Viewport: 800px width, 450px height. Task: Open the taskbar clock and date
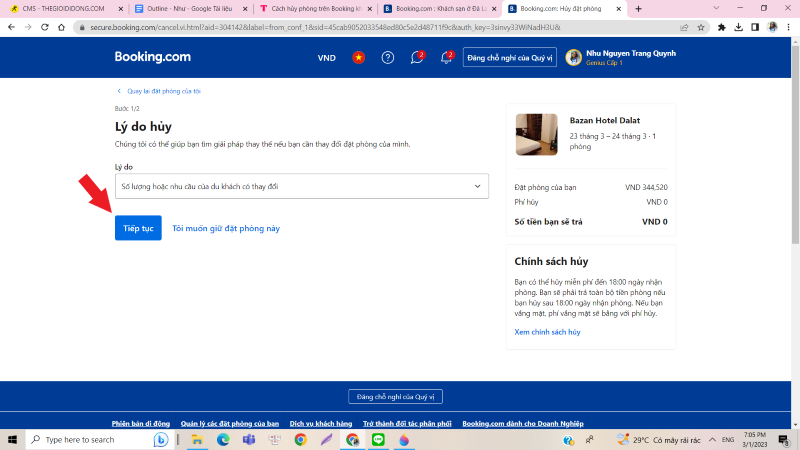(x=755, y=439)
